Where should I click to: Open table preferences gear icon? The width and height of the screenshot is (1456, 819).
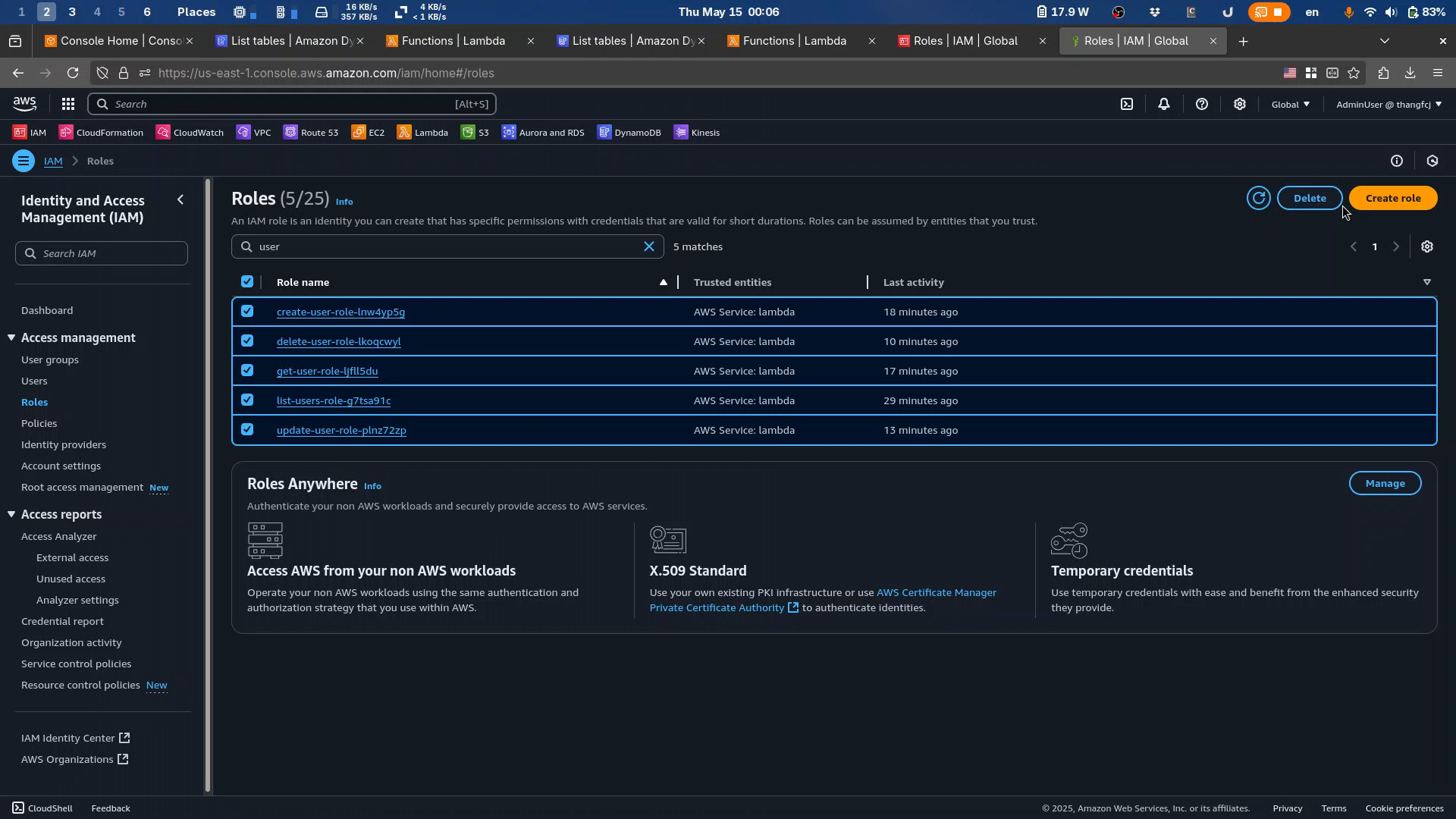click(1427, 246)
